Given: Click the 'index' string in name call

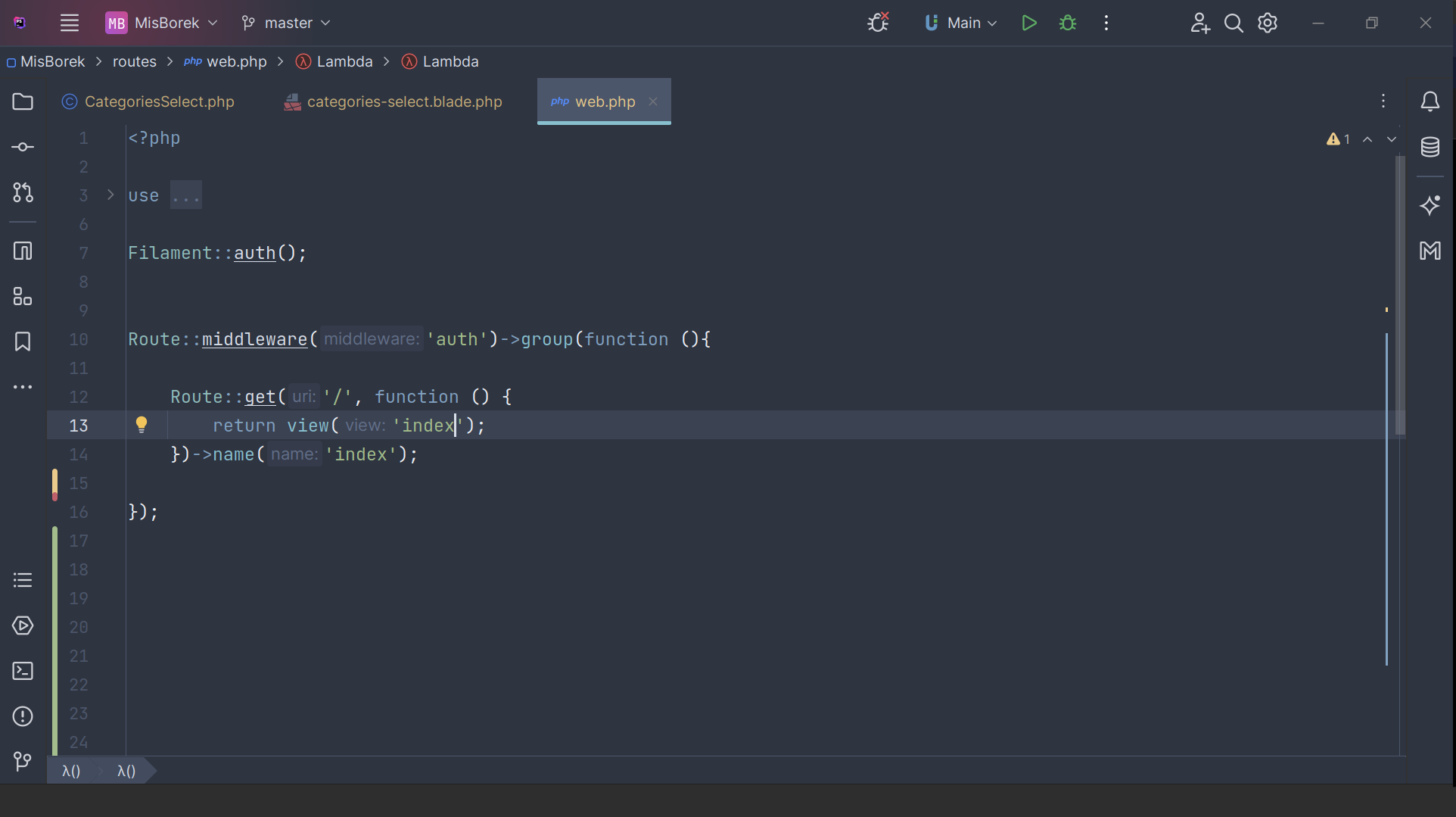Looking at the screenshot, I should pyautogui.click(x=361, y=454).
